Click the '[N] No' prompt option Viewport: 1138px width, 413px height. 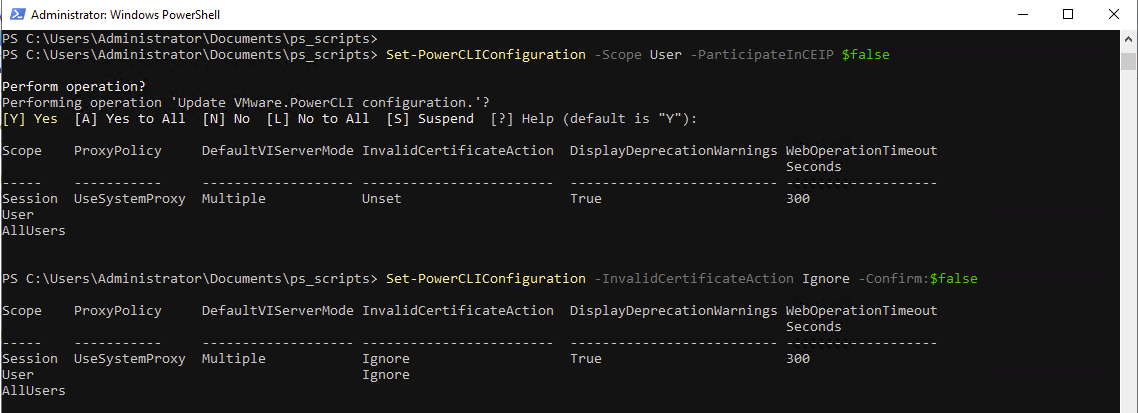pos(226,119)
